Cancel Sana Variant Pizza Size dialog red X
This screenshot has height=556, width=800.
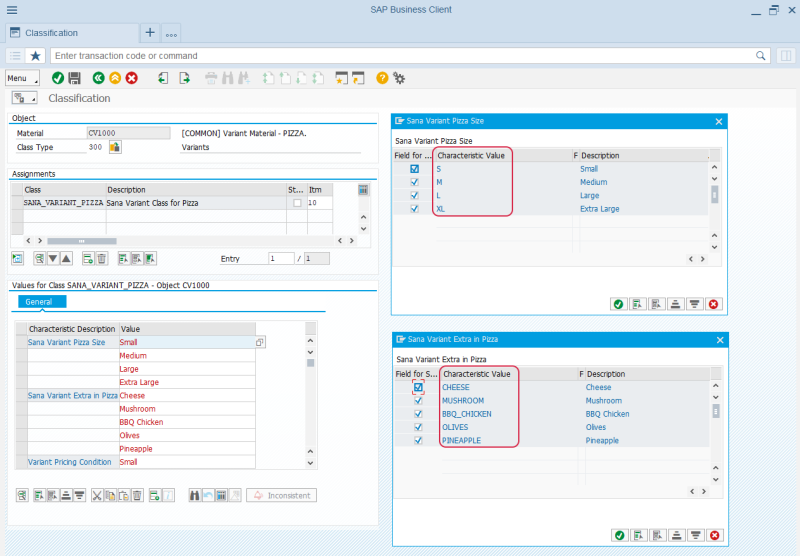tap(713, 305)
